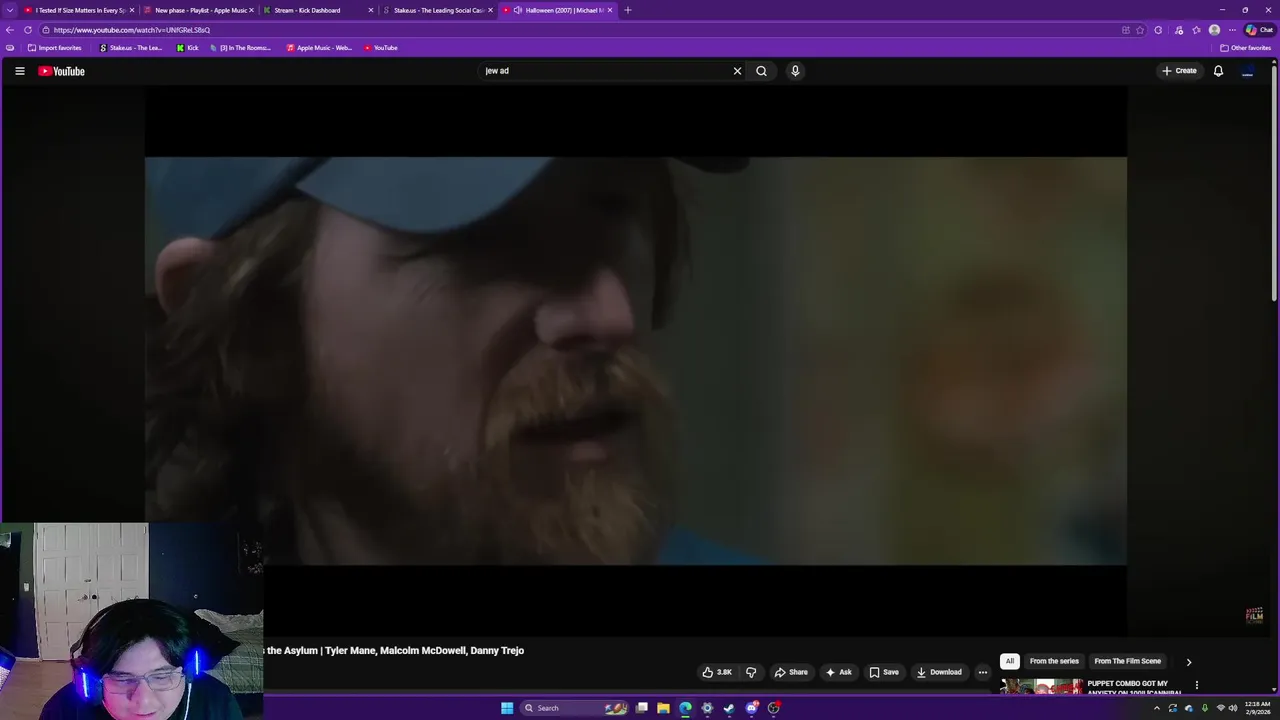Open YouTube notifications bell

[1218, 71]
